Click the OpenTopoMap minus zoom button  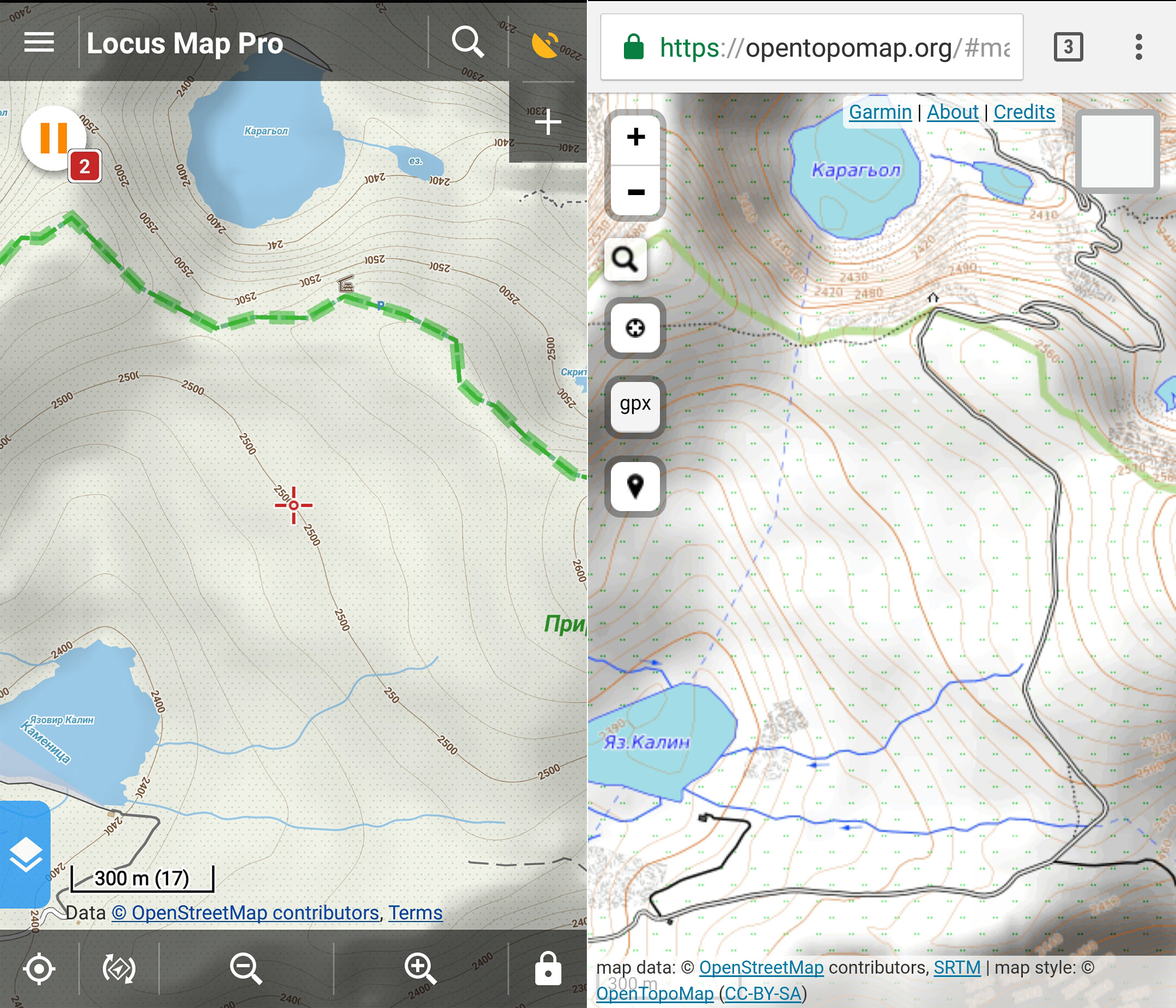635,191
